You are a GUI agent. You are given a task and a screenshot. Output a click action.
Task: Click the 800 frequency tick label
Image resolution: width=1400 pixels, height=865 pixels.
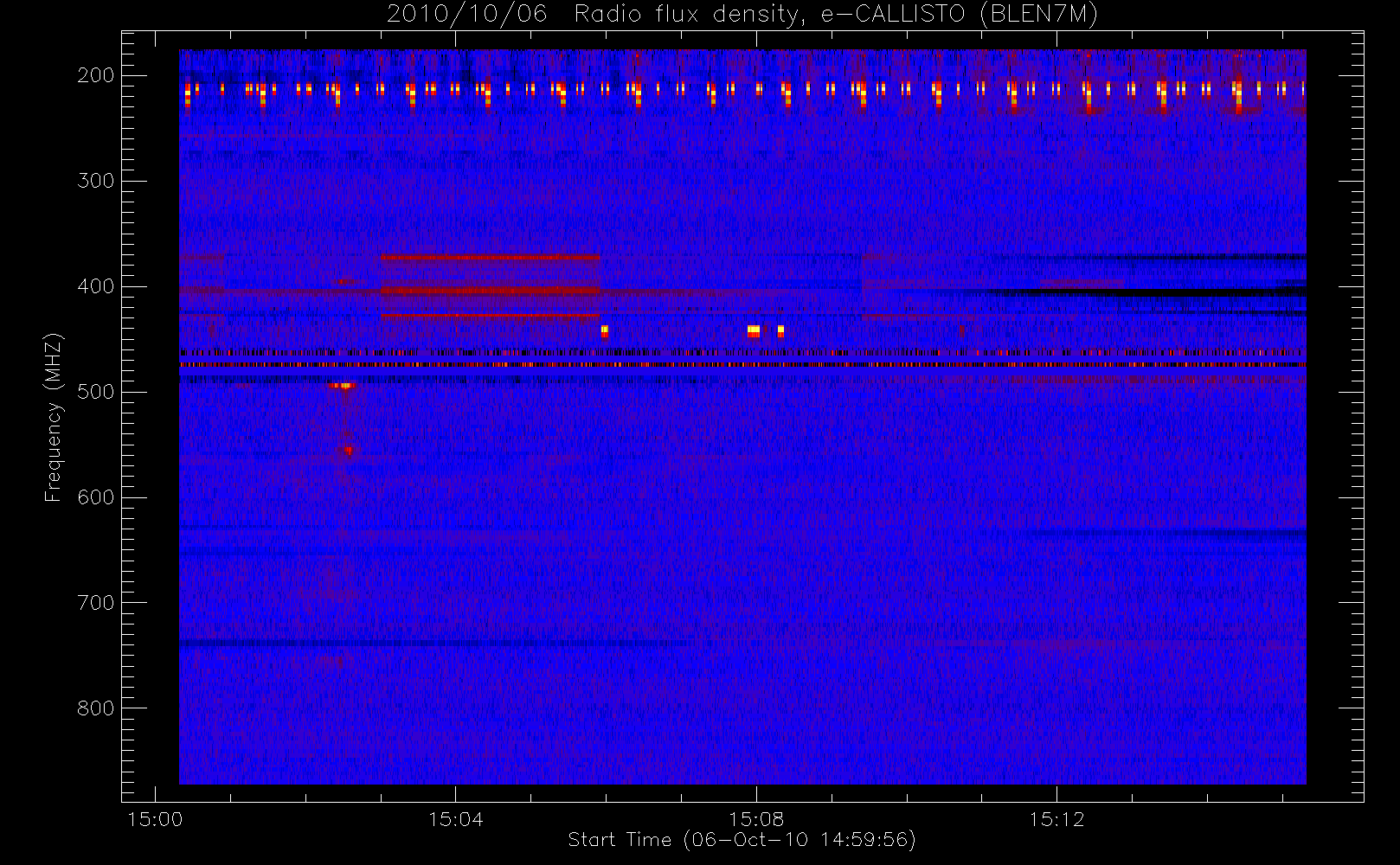[95, 708]
